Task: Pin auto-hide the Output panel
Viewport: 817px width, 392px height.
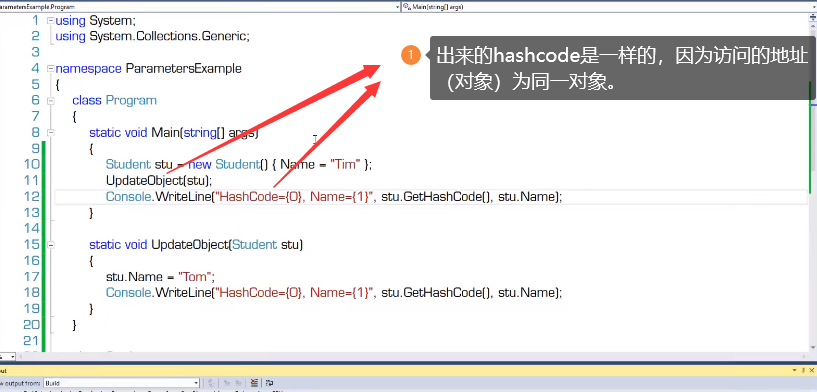Action: (x=803, y=370)
